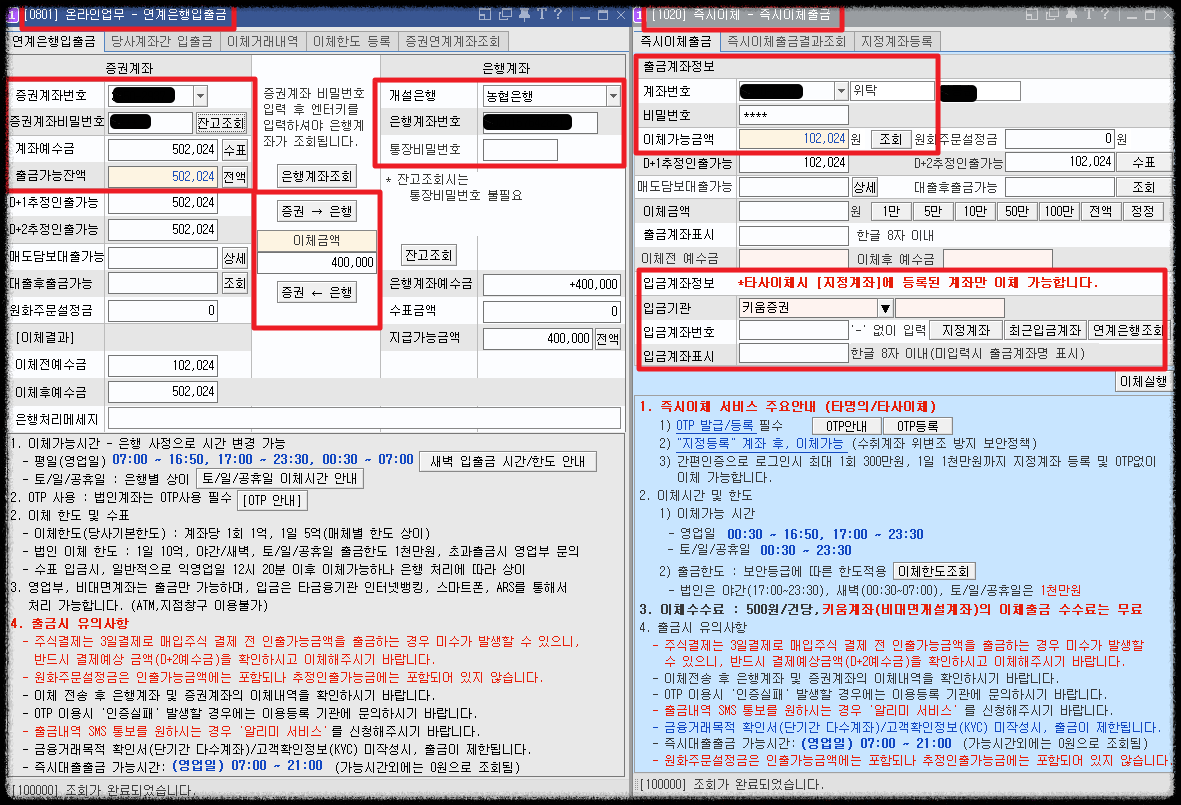Open help on the 즉시이체출금 window
Viewport: 1181px width, 805px height.
[x=1105, y=14]
